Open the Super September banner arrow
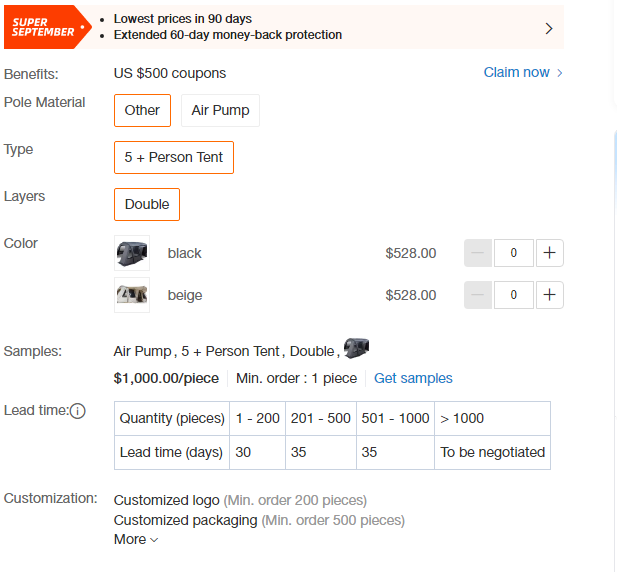617x572 pixels. [x=549, y=28]
